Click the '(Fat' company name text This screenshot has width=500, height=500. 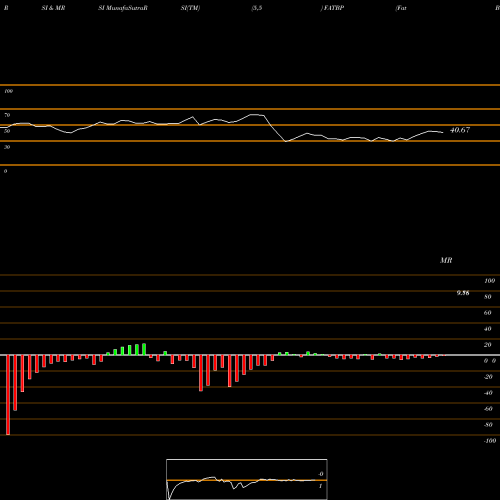(401, 8)
